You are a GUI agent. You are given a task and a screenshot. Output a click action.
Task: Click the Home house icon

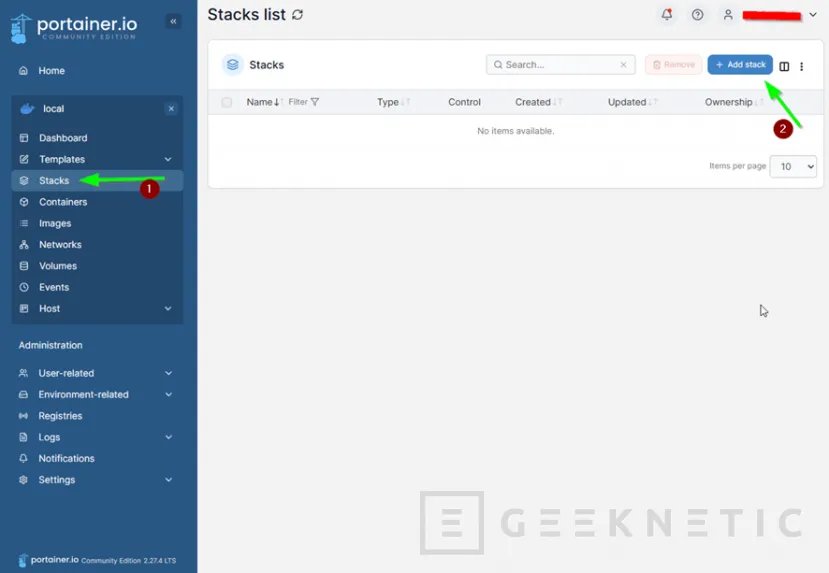(23, 70)
